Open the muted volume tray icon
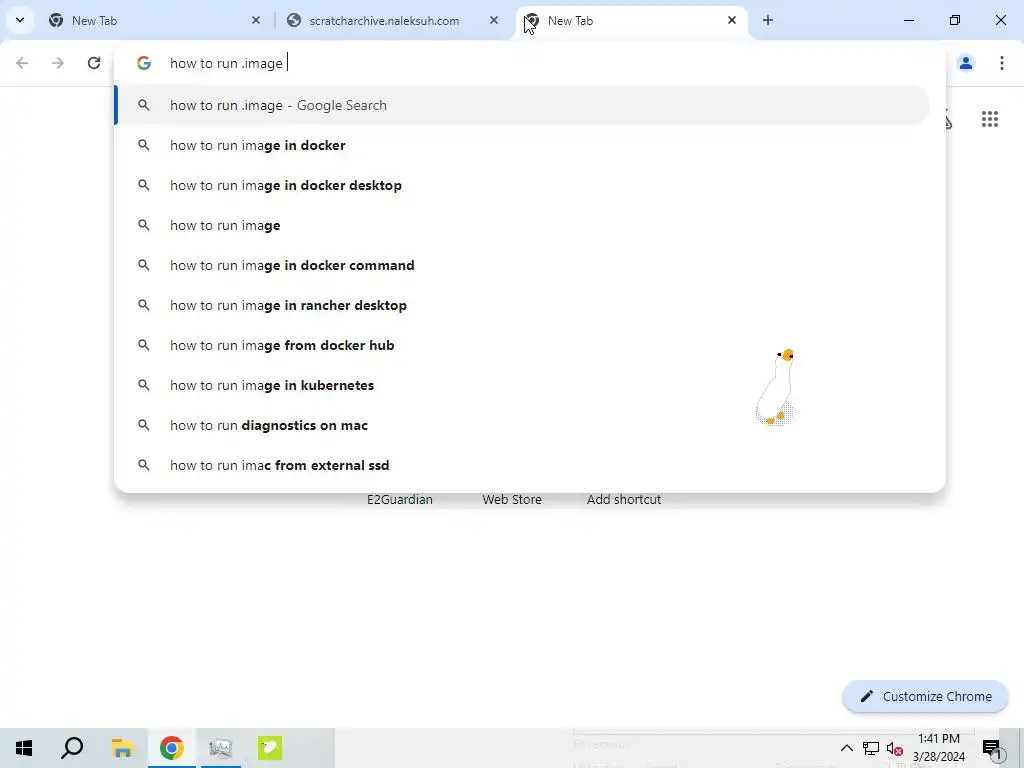 (895, 748)
